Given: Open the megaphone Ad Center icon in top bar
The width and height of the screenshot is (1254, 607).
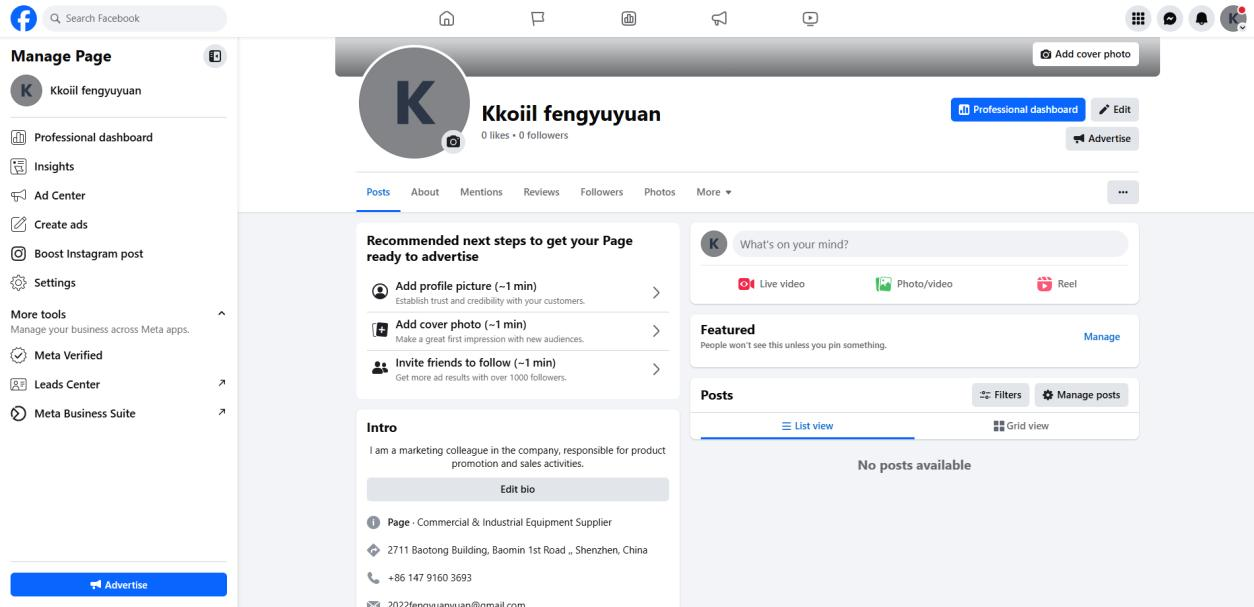Looking at the screenshot, I should [719, 18].
